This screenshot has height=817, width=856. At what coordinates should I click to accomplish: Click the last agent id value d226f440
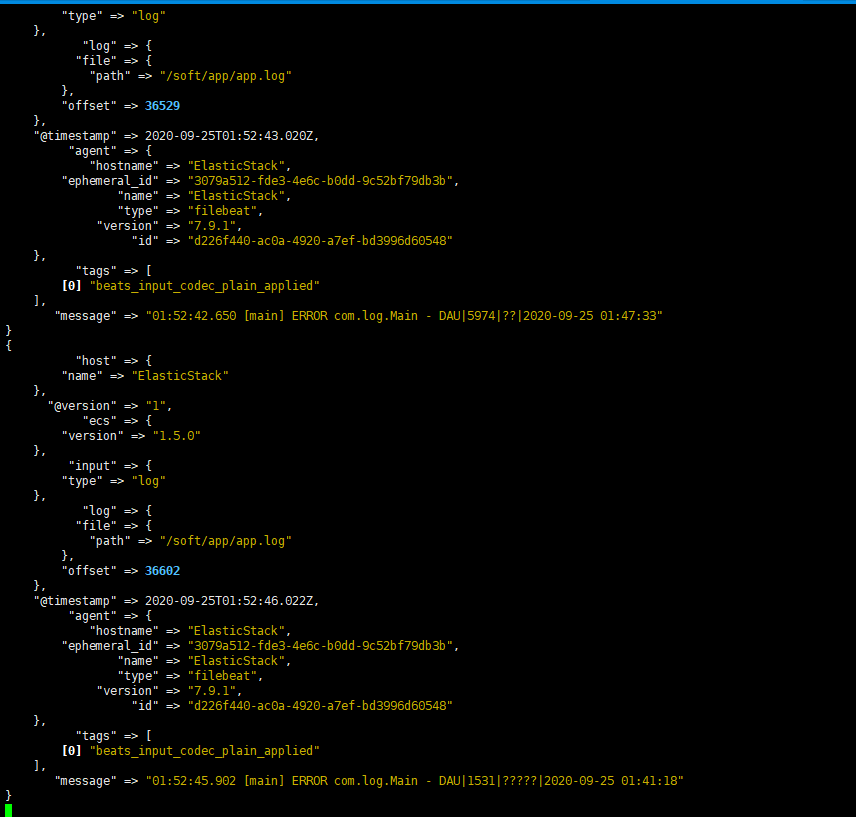pyautogui.click(x=320, y=705)
